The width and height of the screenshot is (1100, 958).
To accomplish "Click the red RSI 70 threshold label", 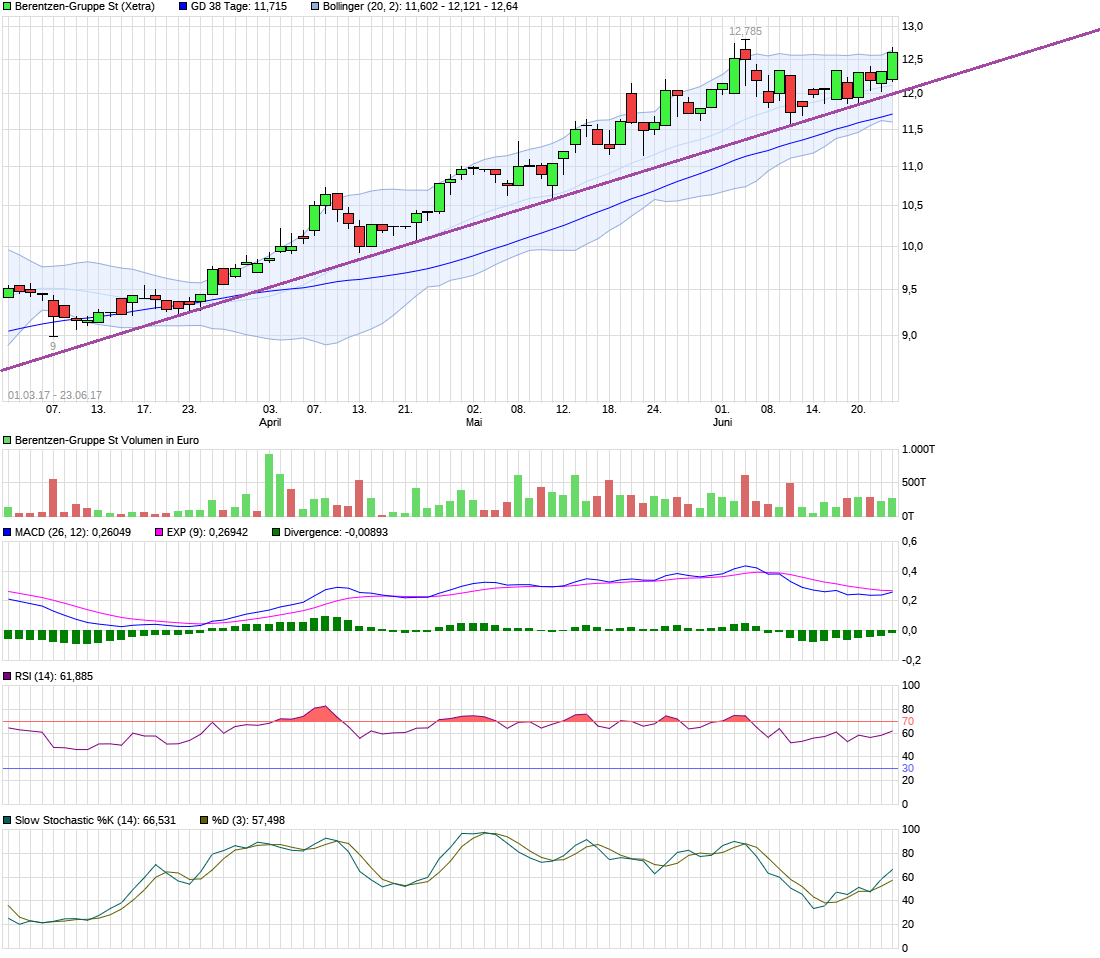I will pos(908,721).
